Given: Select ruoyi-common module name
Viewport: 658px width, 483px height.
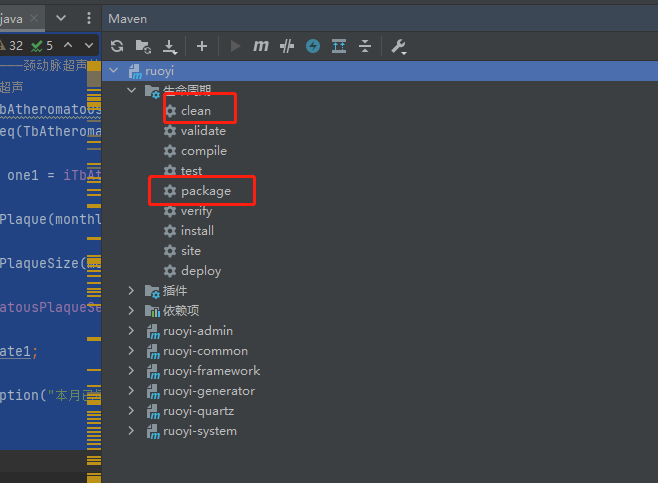Looking at the screenshot, I should pyautogui.click(x=205, y=351).
